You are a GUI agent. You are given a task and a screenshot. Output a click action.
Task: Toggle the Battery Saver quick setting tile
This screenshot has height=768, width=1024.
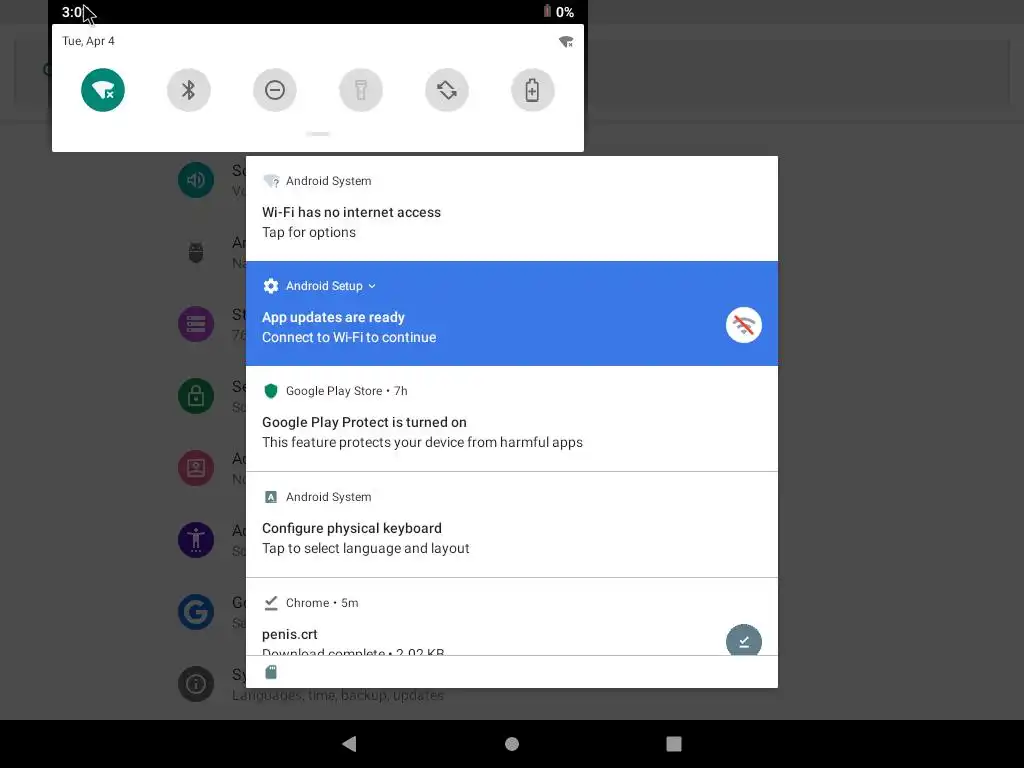pyautogui.click(x=532, y=90)
